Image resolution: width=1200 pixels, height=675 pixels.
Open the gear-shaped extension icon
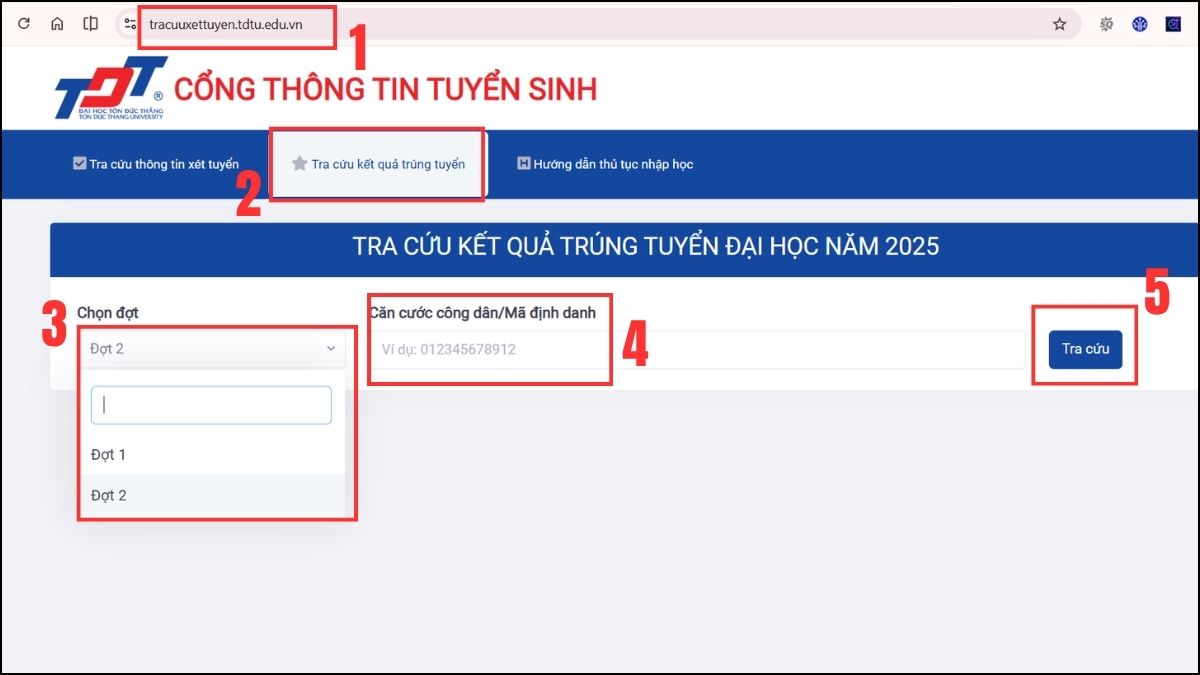coord(1106,24)
